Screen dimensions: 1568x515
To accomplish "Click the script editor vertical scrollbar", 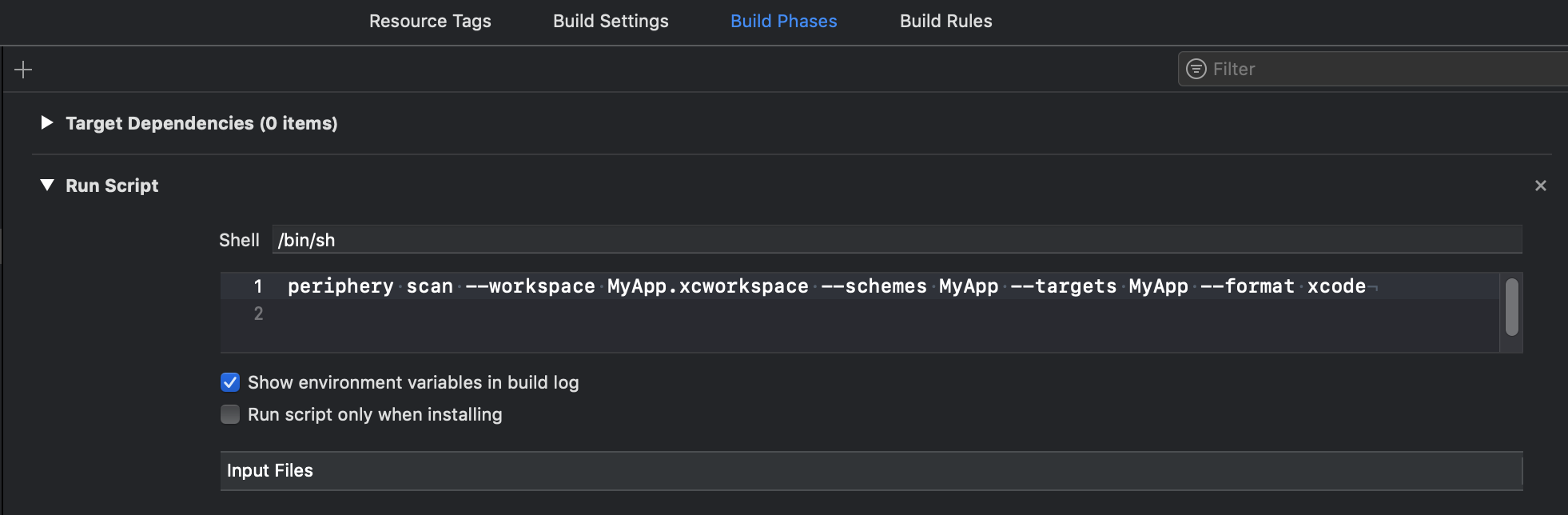I will tap(1511, 307).
